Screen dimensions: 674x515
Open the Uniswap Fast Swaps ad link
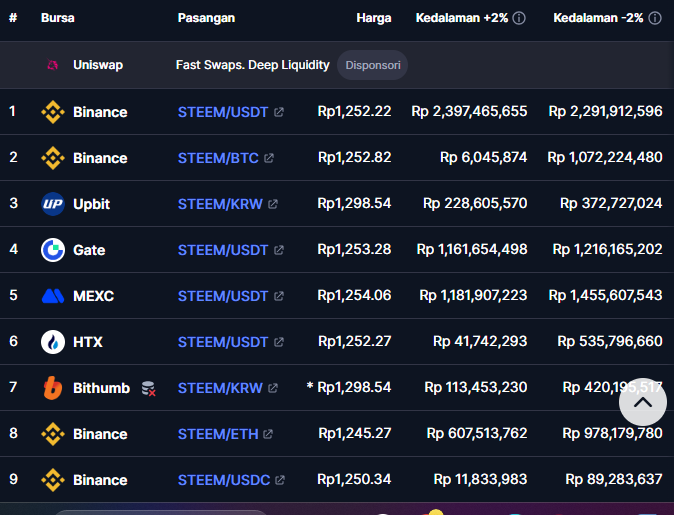252,65
